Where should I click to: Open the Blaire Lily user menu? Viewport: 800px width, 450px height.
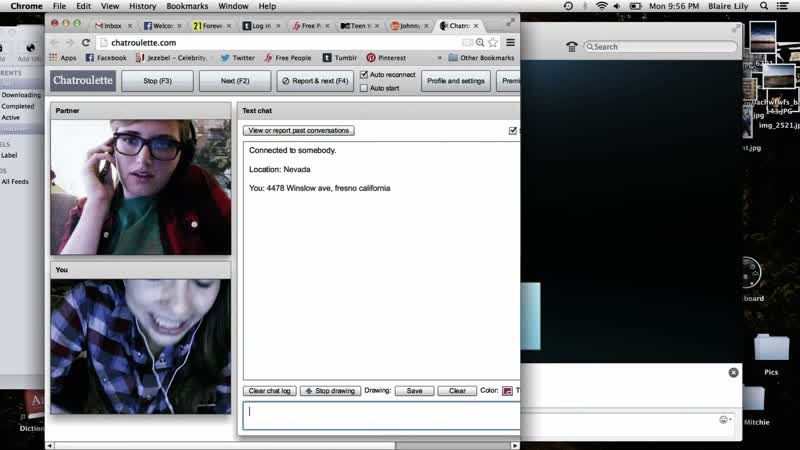tap(728, 6)
